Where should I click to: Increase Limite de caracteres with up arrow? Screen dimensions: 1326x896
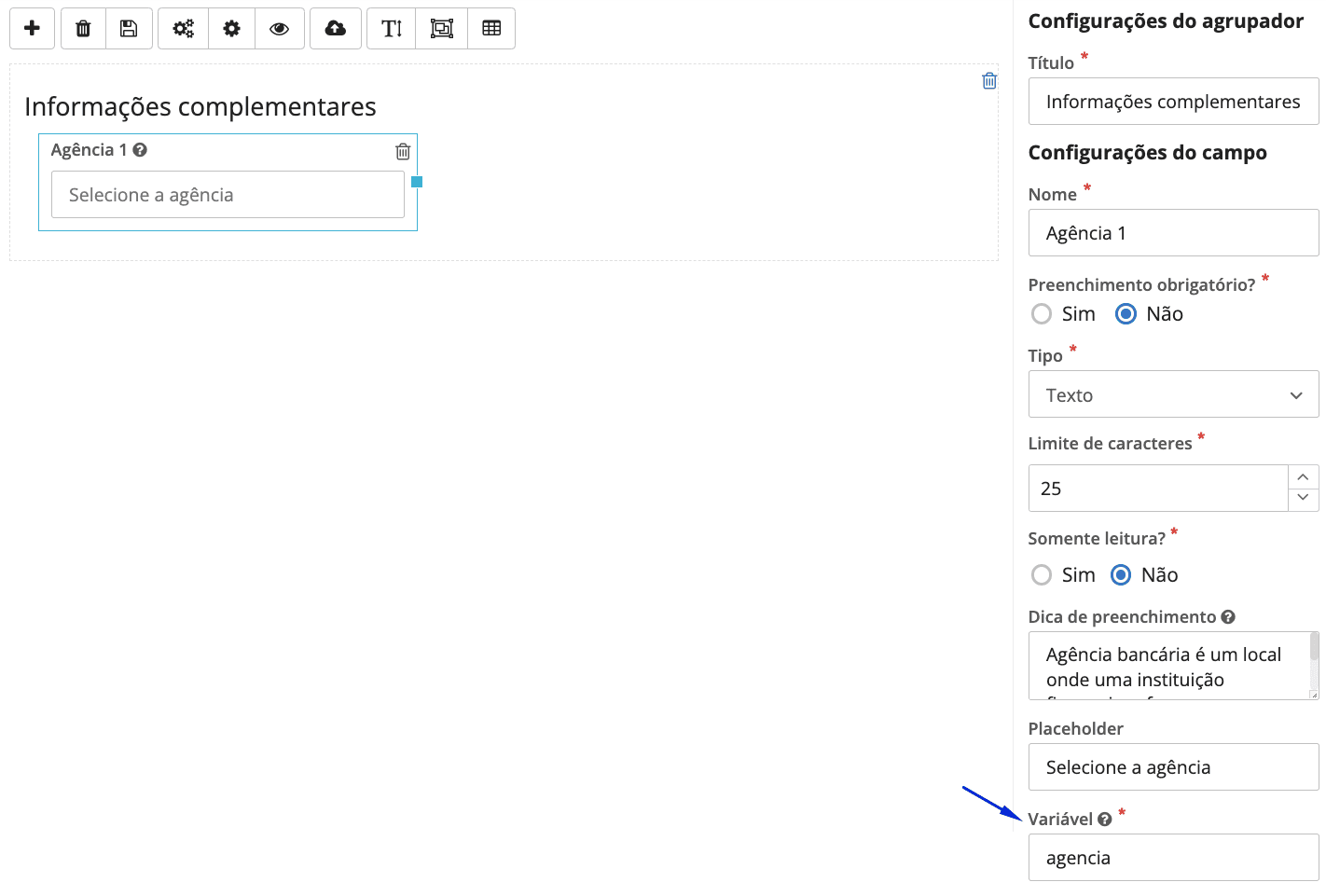tap(1303, 476)
